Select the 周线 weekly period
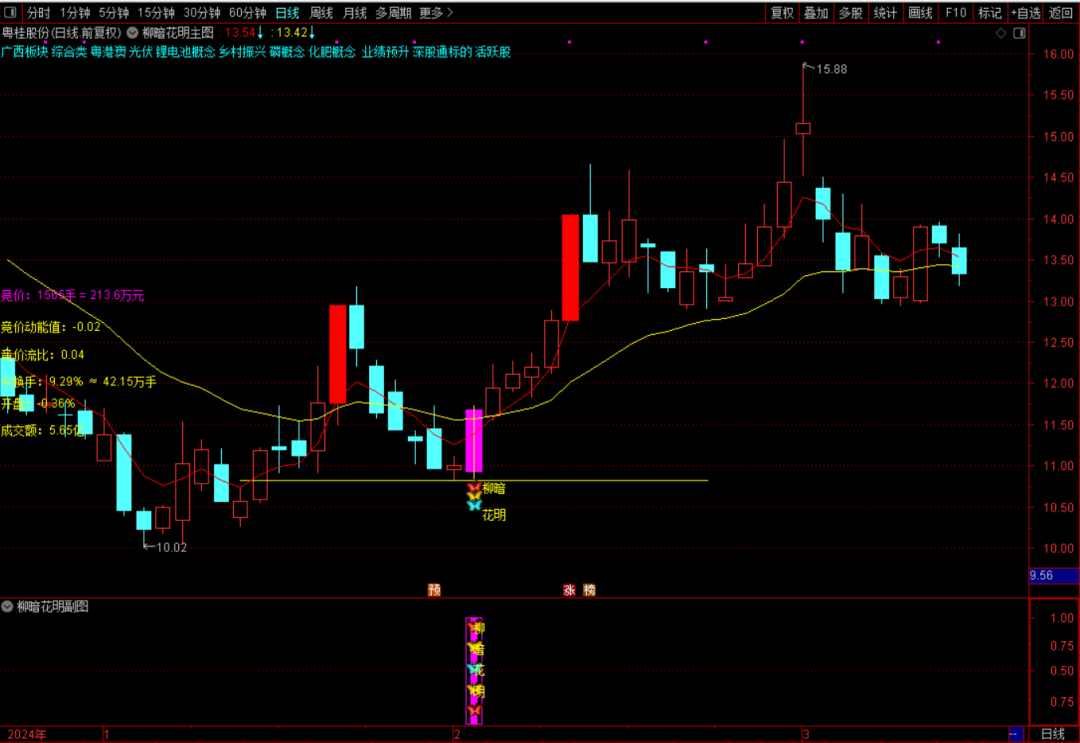The height and width of the screenshot is (743, 1080). coord(321,13)
